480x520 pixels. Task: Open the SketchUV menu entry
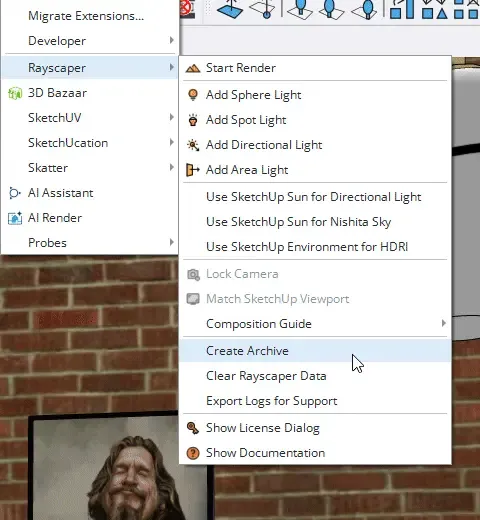pos(90,118)
